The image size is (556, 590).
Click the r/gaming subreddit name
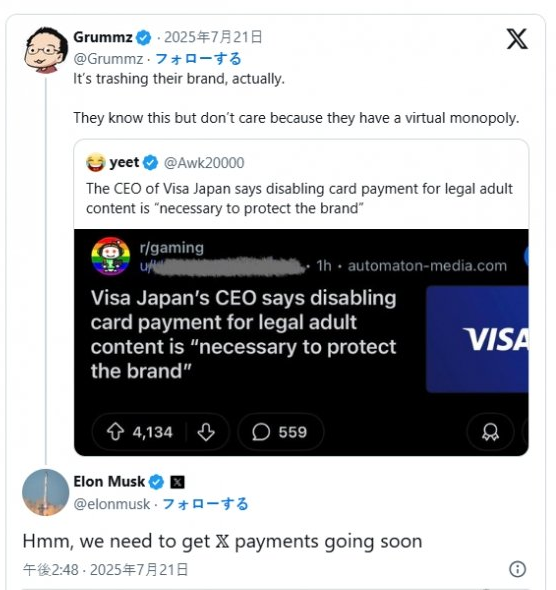coord(172,248)
